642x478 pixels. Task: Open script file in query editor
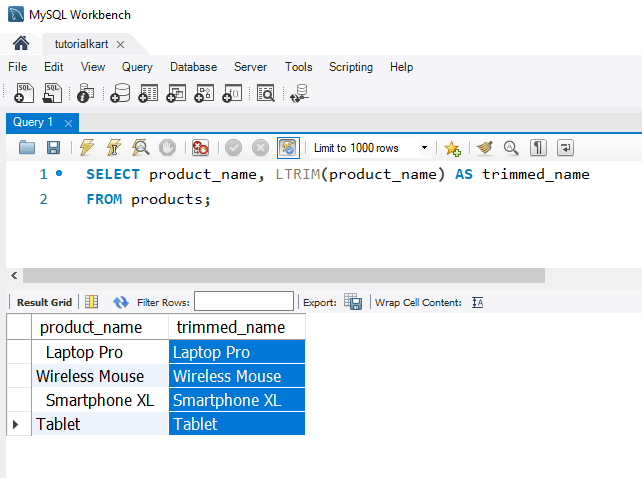(x=27, y=147)
